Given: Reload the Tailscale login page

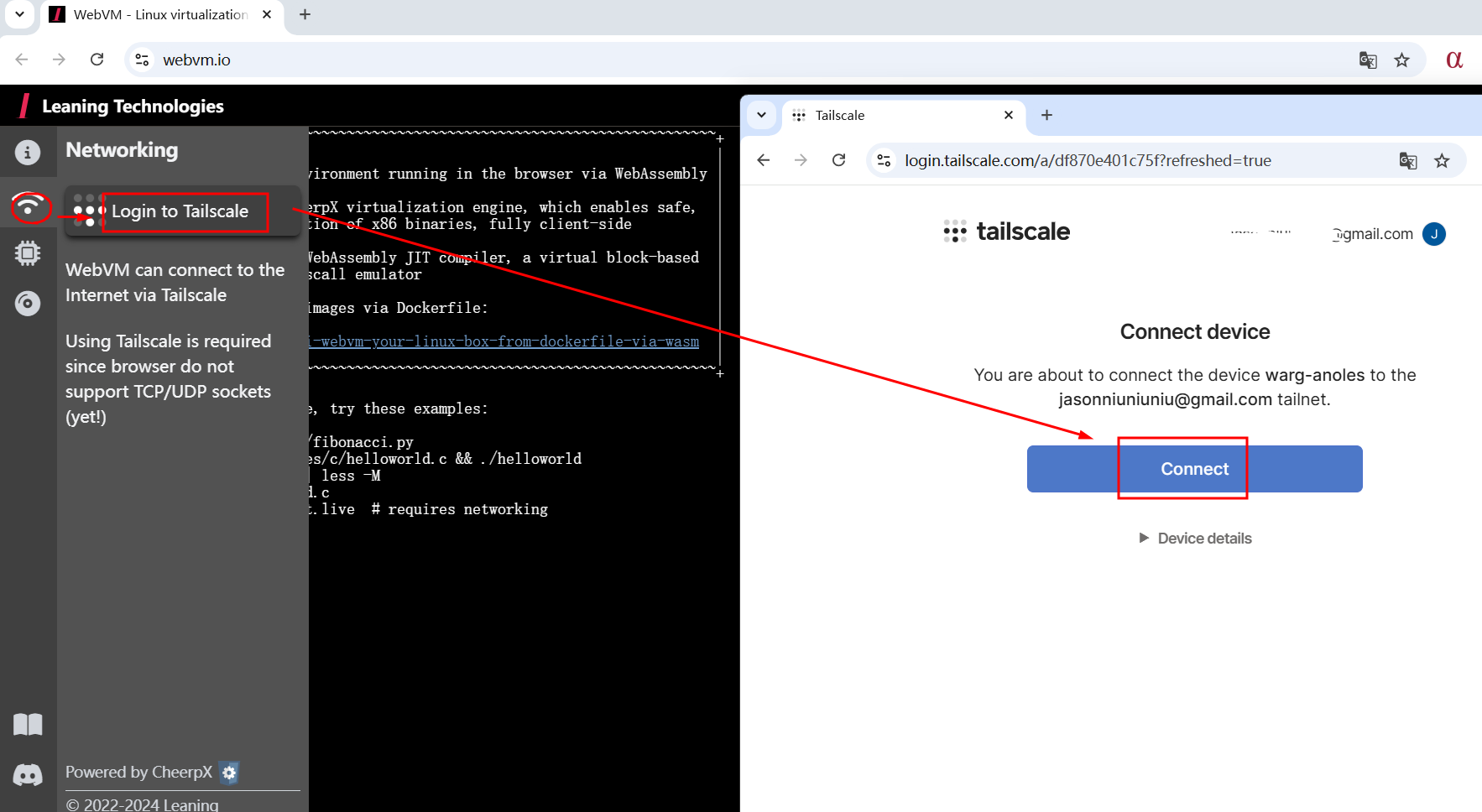Looking at the screenshot, I should point(838,160).
